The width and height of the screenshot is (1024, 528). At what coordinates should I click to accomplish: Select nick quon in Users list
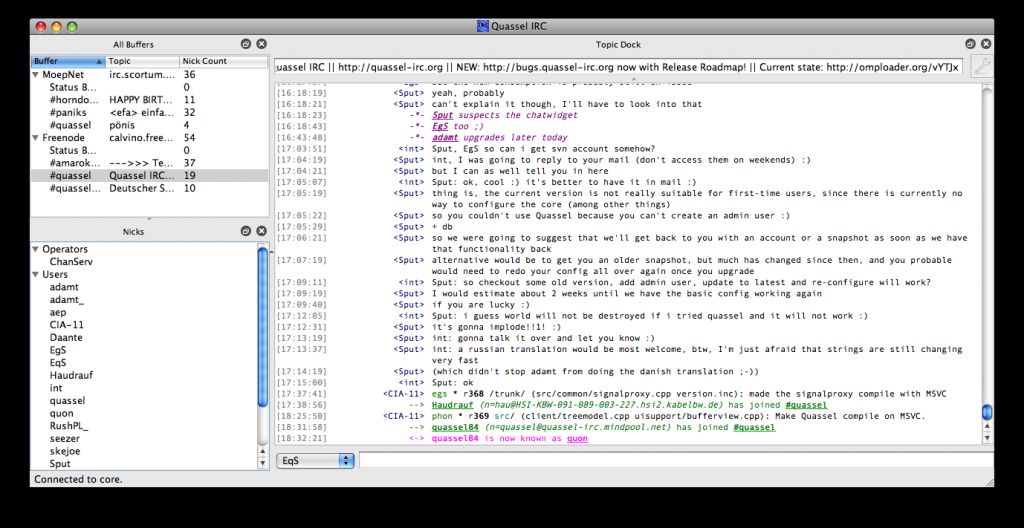point(61,413)
